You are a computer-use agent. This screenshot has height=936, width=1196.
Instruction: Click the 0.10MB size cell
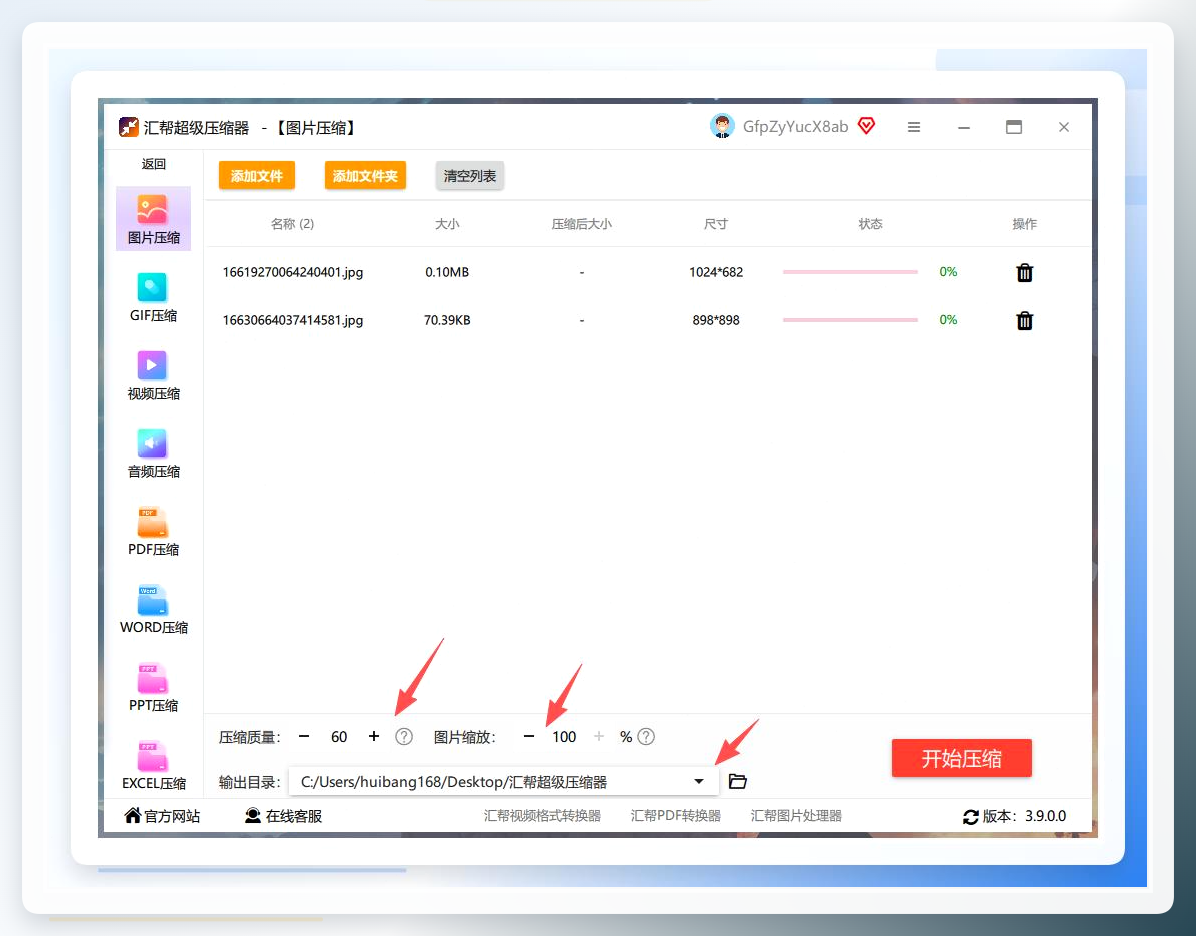(x=447, y=272)
